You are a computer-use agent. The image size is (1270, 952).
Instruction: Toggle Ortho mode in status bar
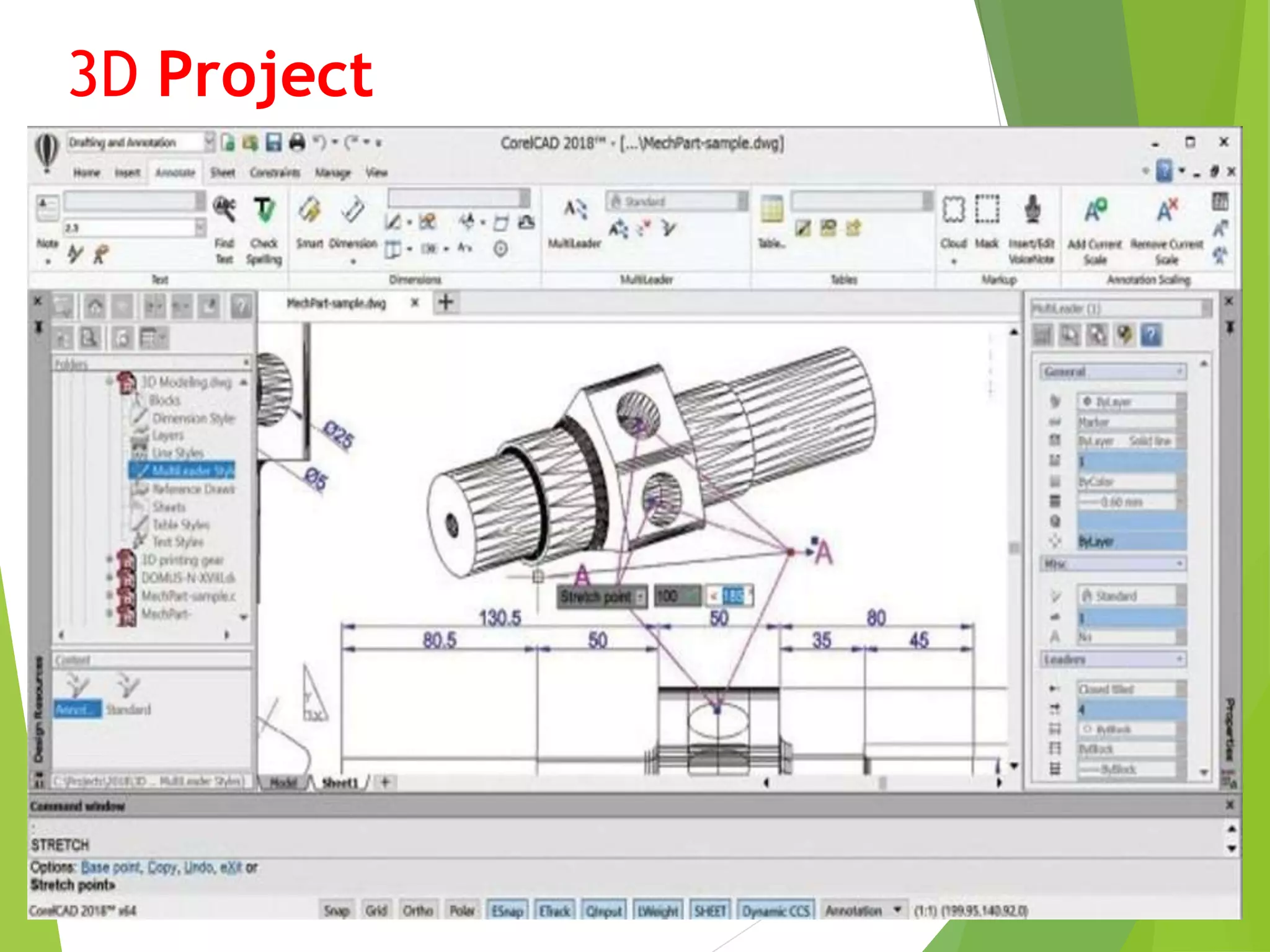(x=418, y=910)
